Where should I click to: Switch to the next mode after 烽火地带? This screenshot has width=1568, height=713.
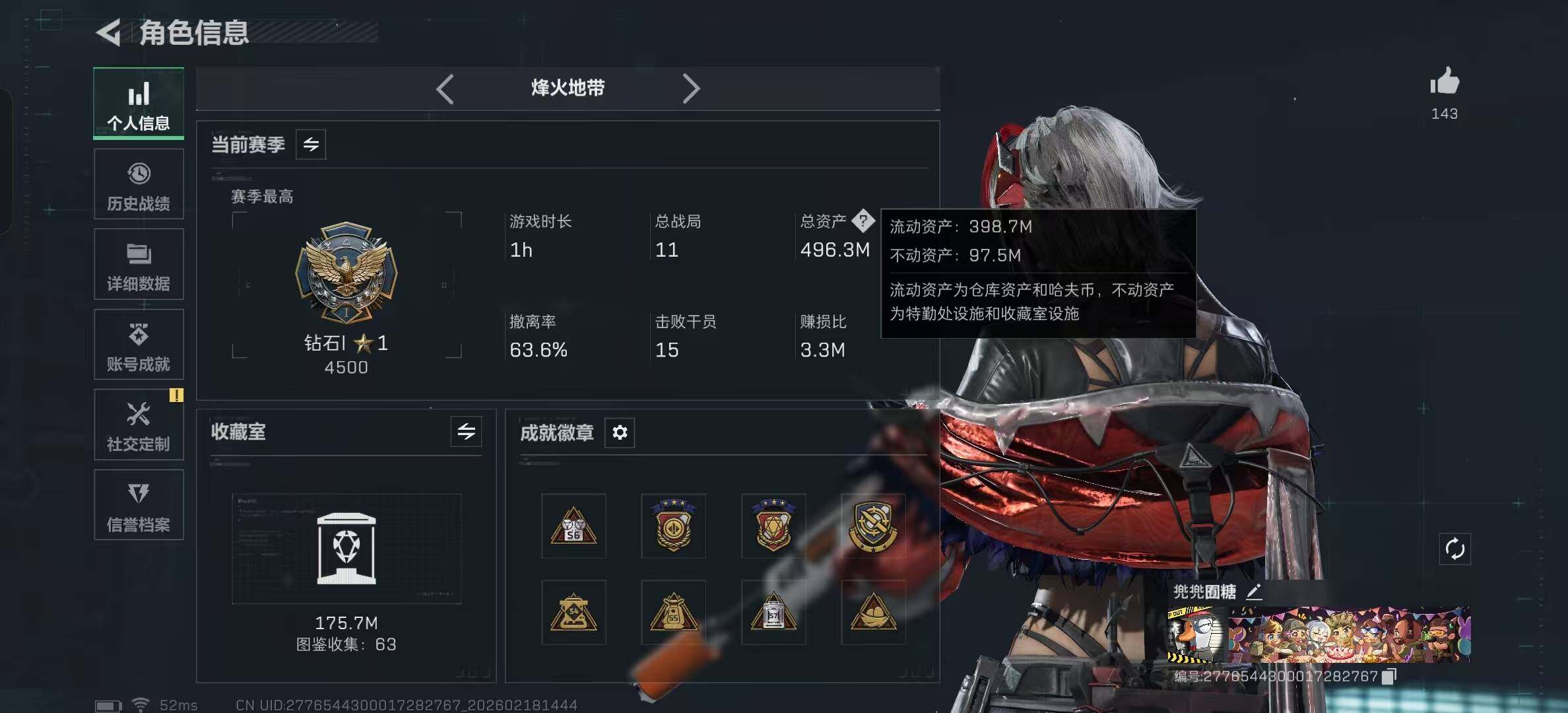pyautogui.click(x=690, y=88)
